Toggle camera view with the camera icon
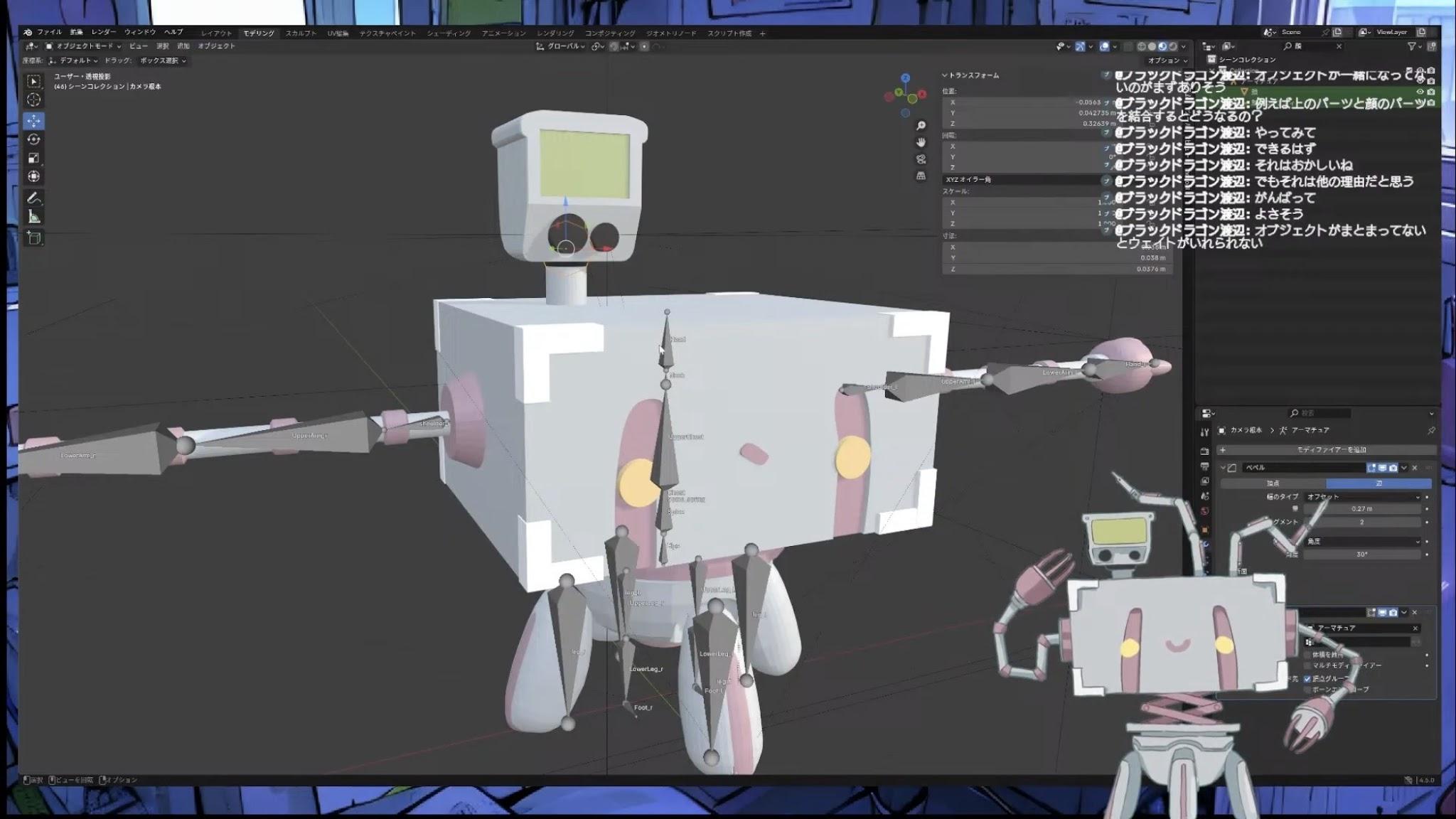This screenshot has height=819, width=1456. (x=921, y=159)
